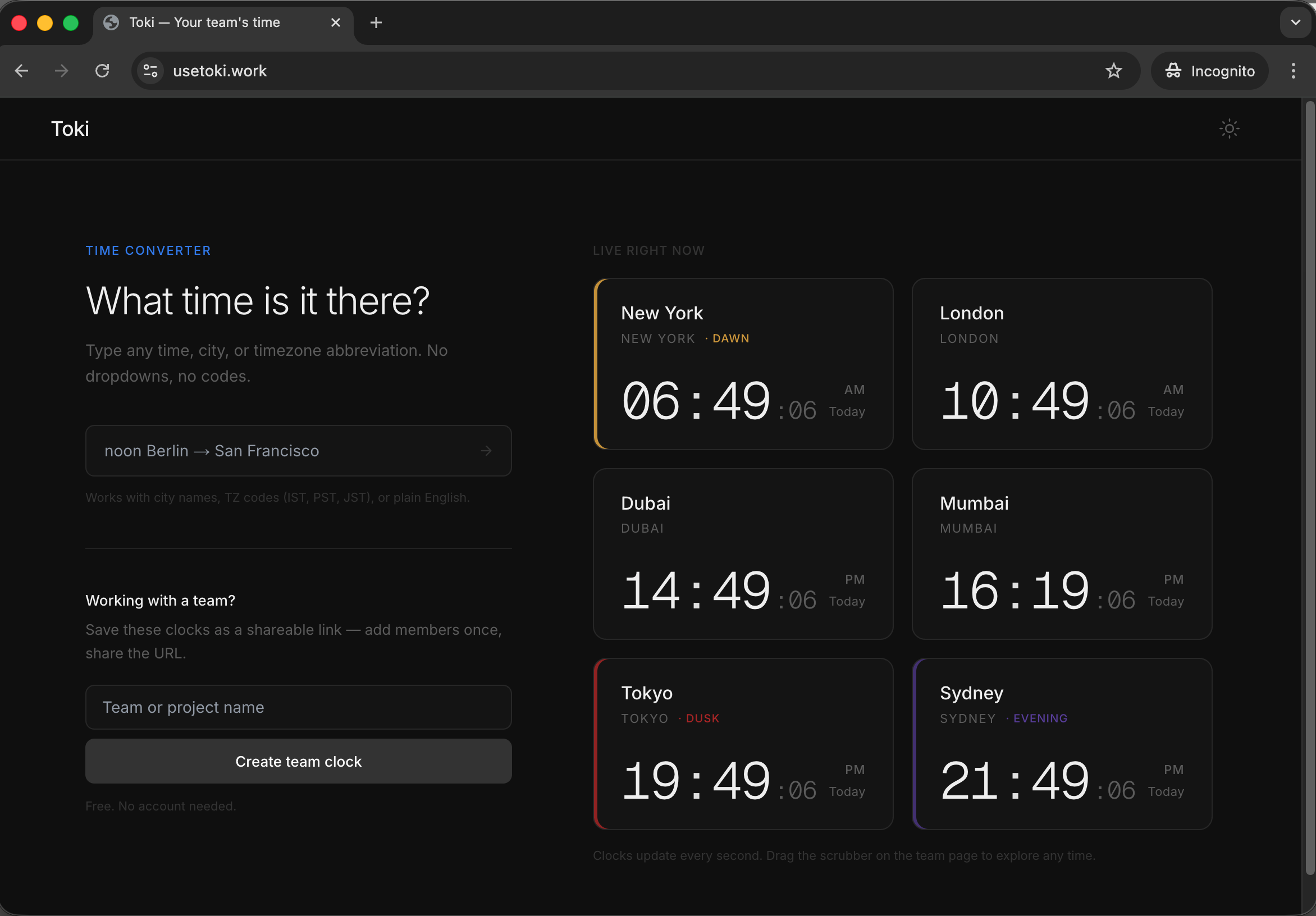Click the Incognito indicator icon
This screenshot has width=1316, height=916.
tap(1173, 71)
